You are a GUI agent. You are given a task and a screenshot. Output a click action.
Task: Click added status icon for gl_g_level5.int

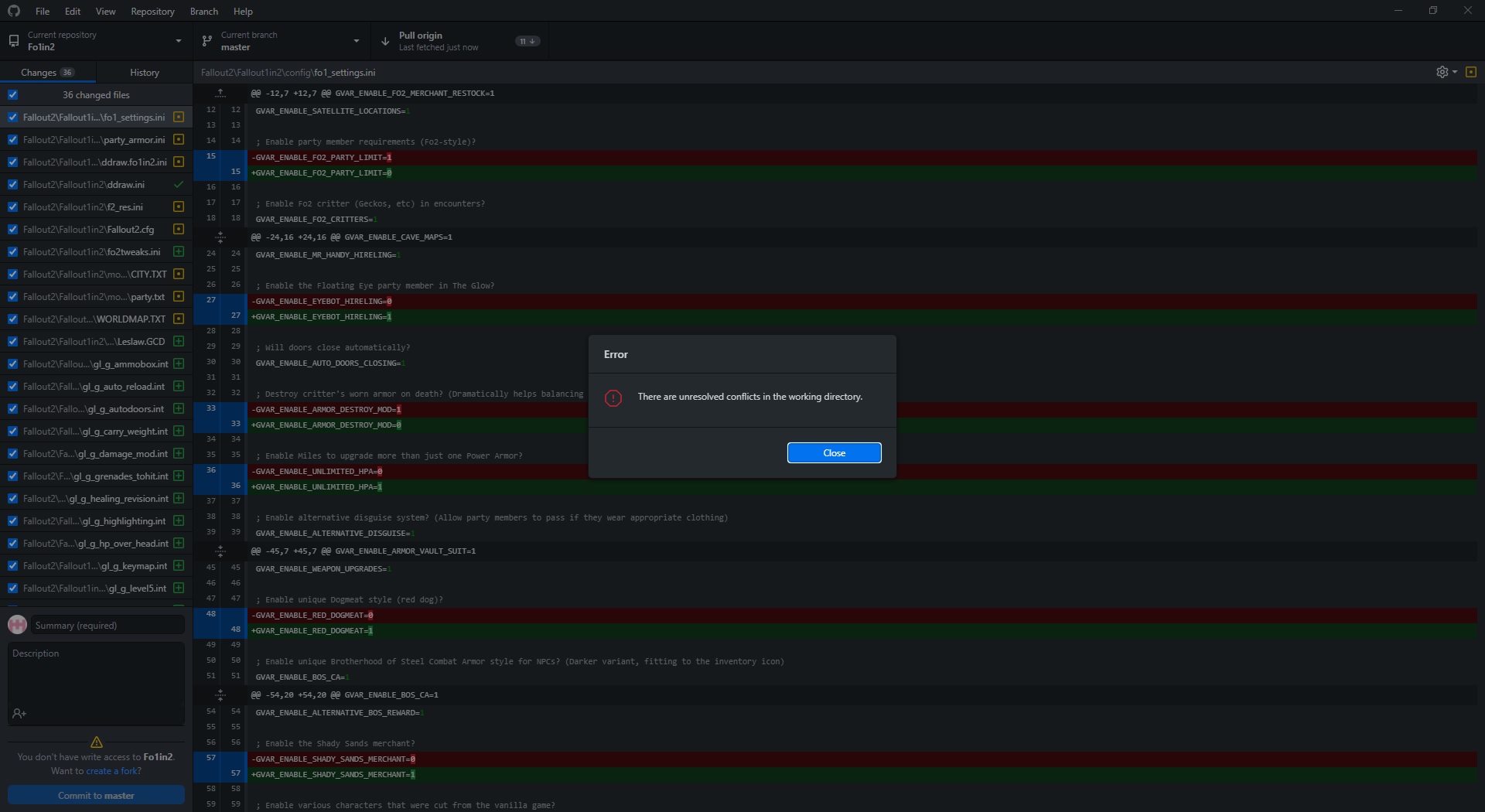pos(179,588)
